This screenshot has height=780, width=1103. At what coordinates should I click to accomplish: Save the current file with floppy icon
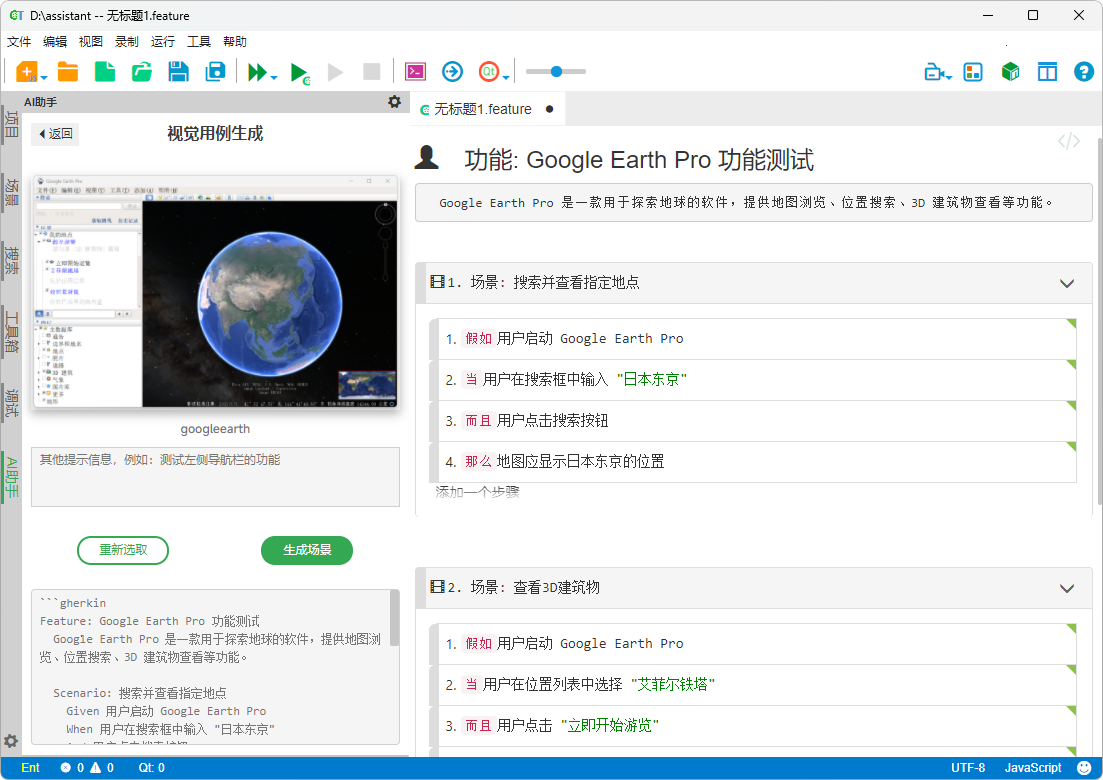(179, 72)
